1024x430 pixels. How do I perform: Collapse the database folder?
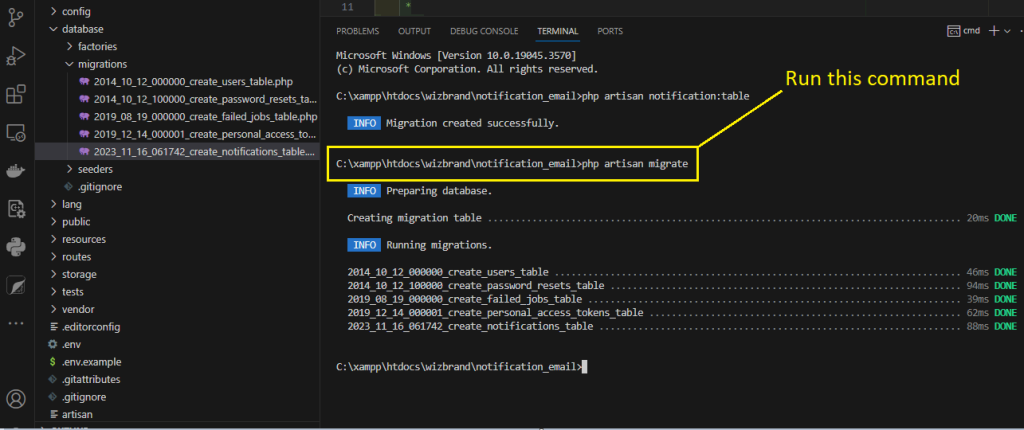pyautogui.click(x=82, y=29)
